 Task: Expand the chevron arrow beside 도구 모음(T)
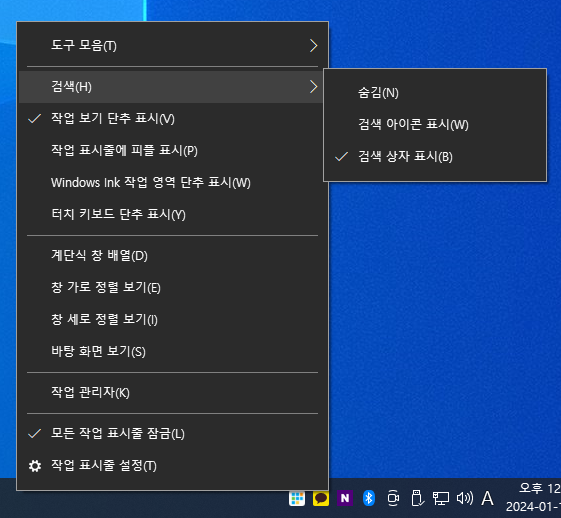[313, 45]
